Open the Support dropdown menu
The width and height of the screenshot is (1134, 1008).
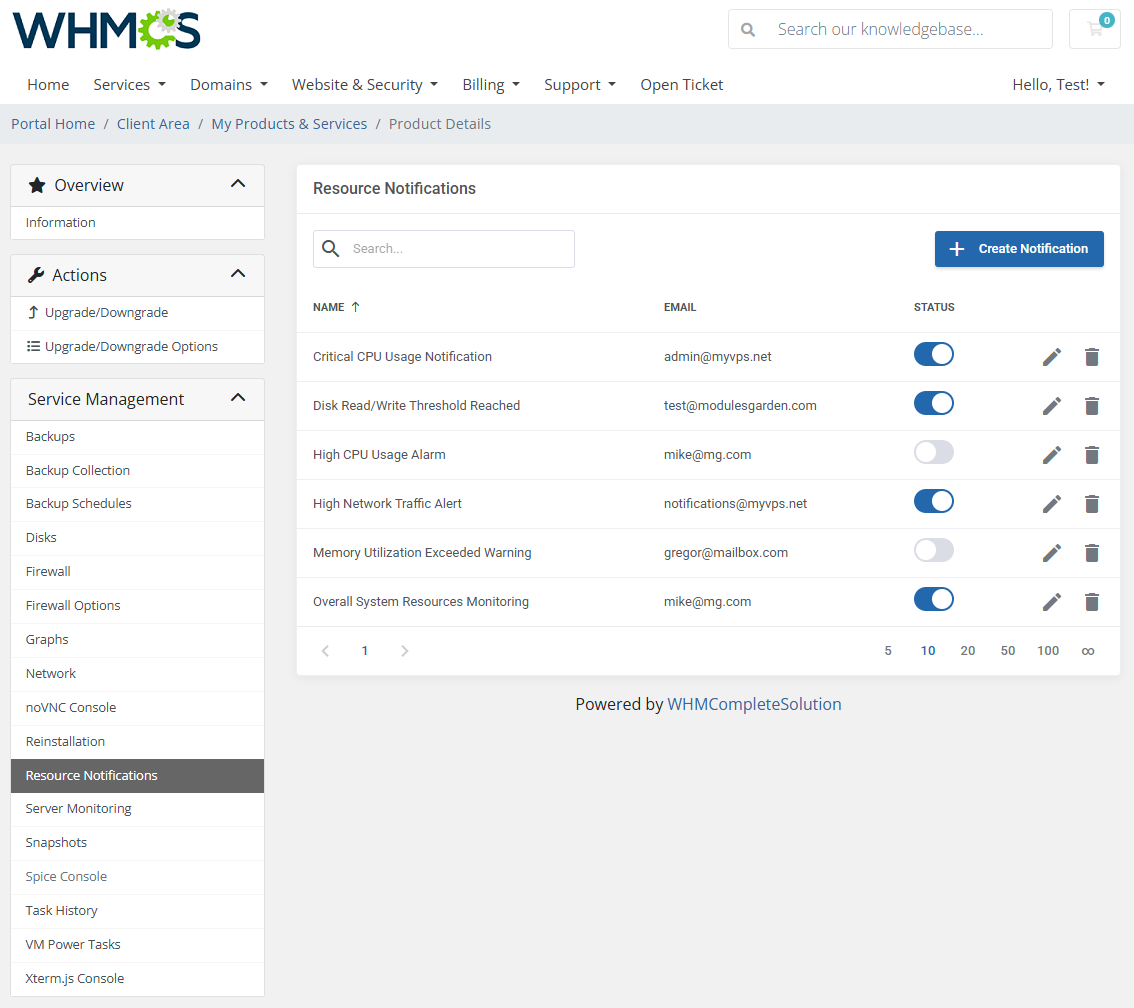(580, 85)
